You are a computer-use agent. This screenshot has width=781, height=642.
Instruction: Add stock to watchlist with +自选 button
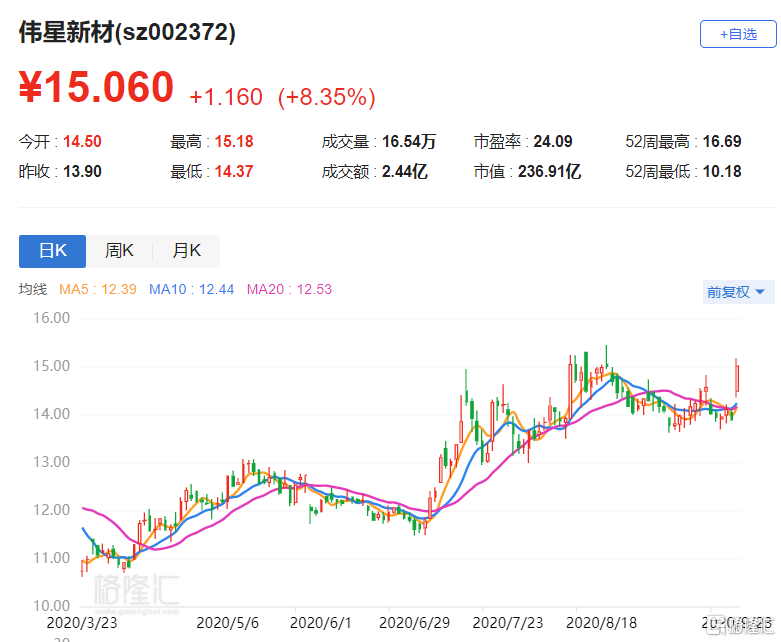coord(738,34)
